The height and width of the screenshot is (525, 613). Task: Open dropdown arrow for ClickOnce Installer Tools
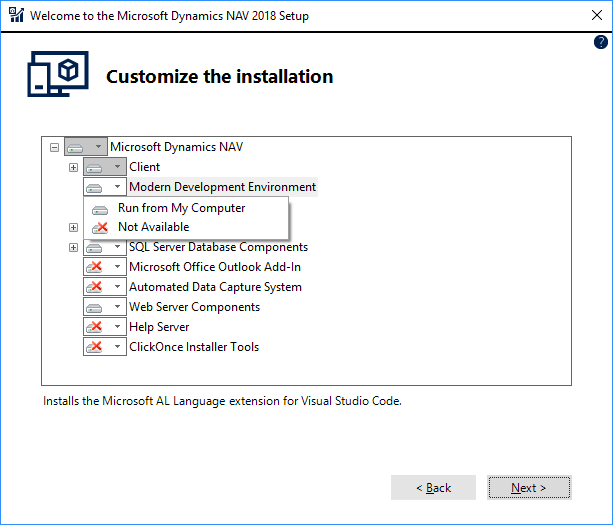point(117,346)
